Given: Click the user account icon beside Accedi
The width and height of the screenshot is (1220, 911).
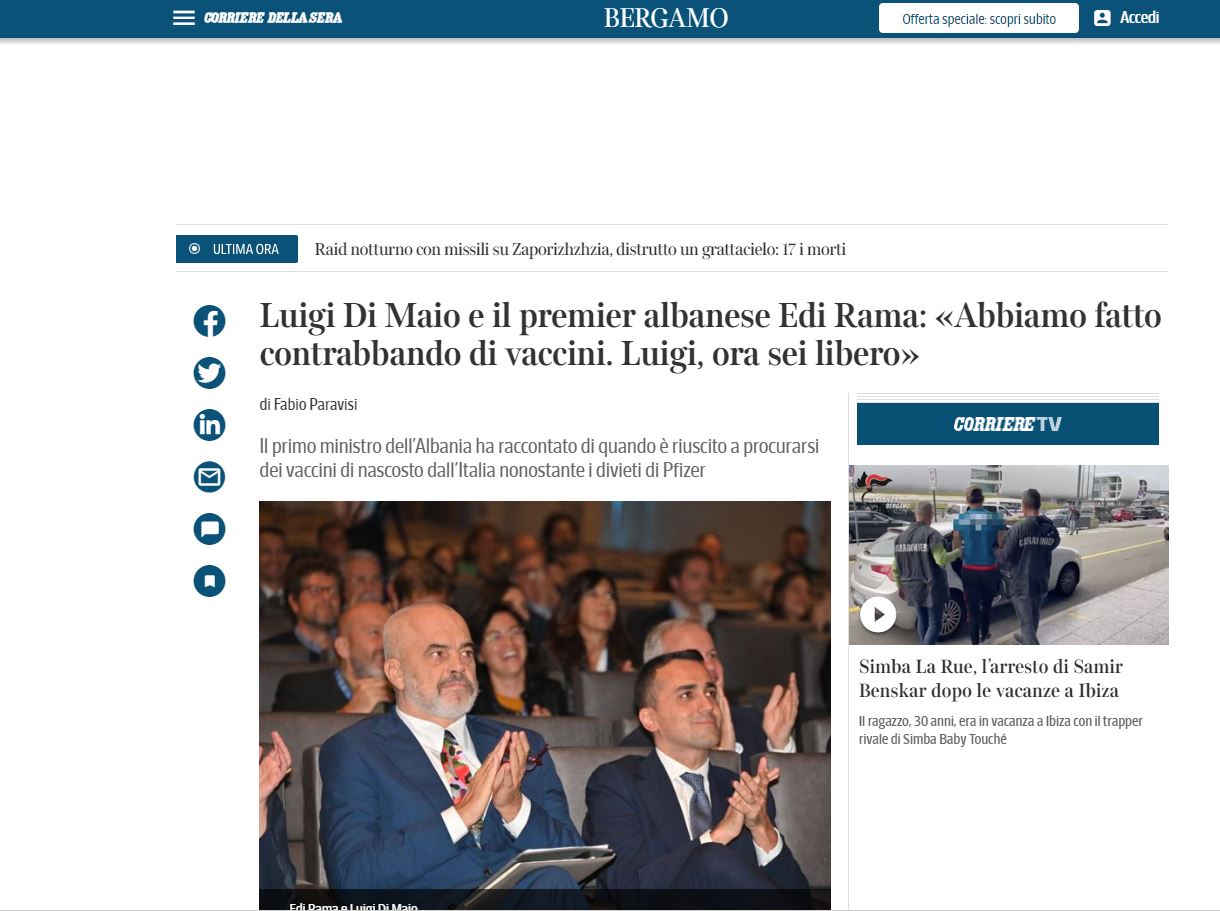Looking at the screenshot, I should 1102,18.
